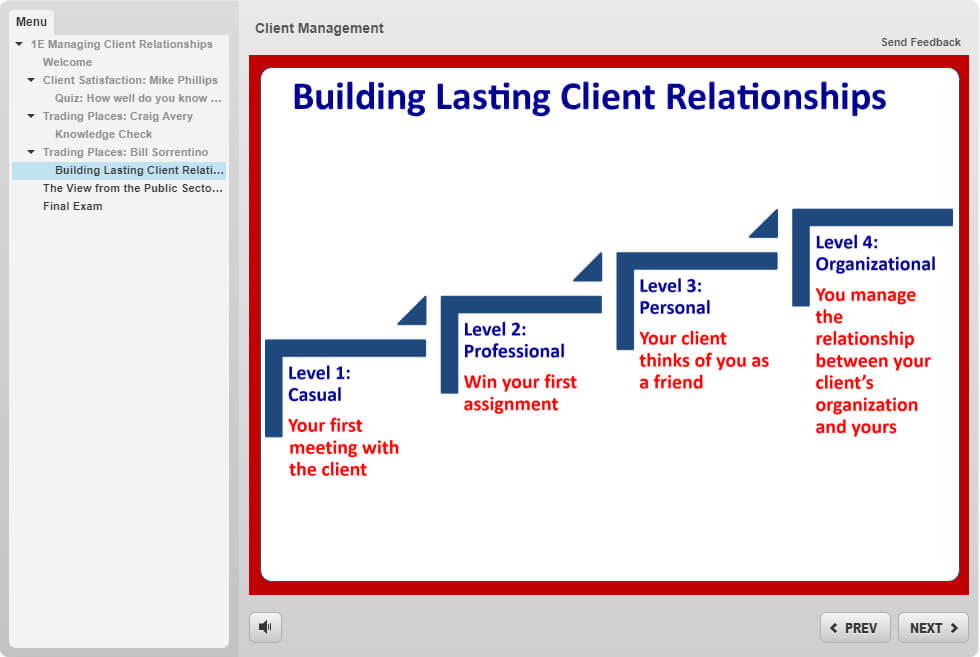Open the 1E Managing Client Relationships item

click(x=121, y=44)
